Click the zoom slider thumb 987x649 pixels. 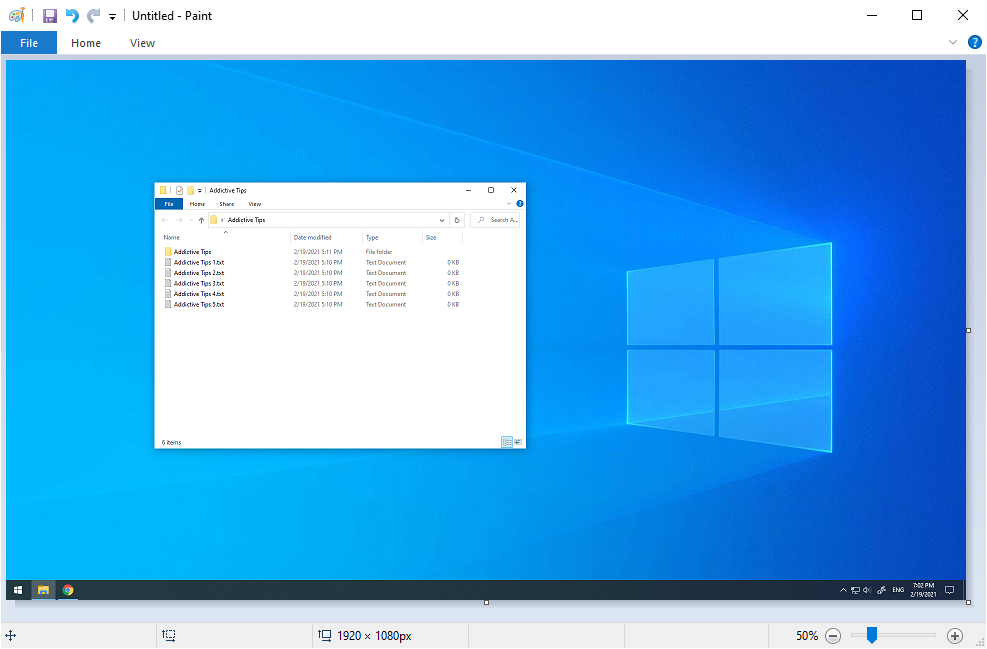pos(872,635)
